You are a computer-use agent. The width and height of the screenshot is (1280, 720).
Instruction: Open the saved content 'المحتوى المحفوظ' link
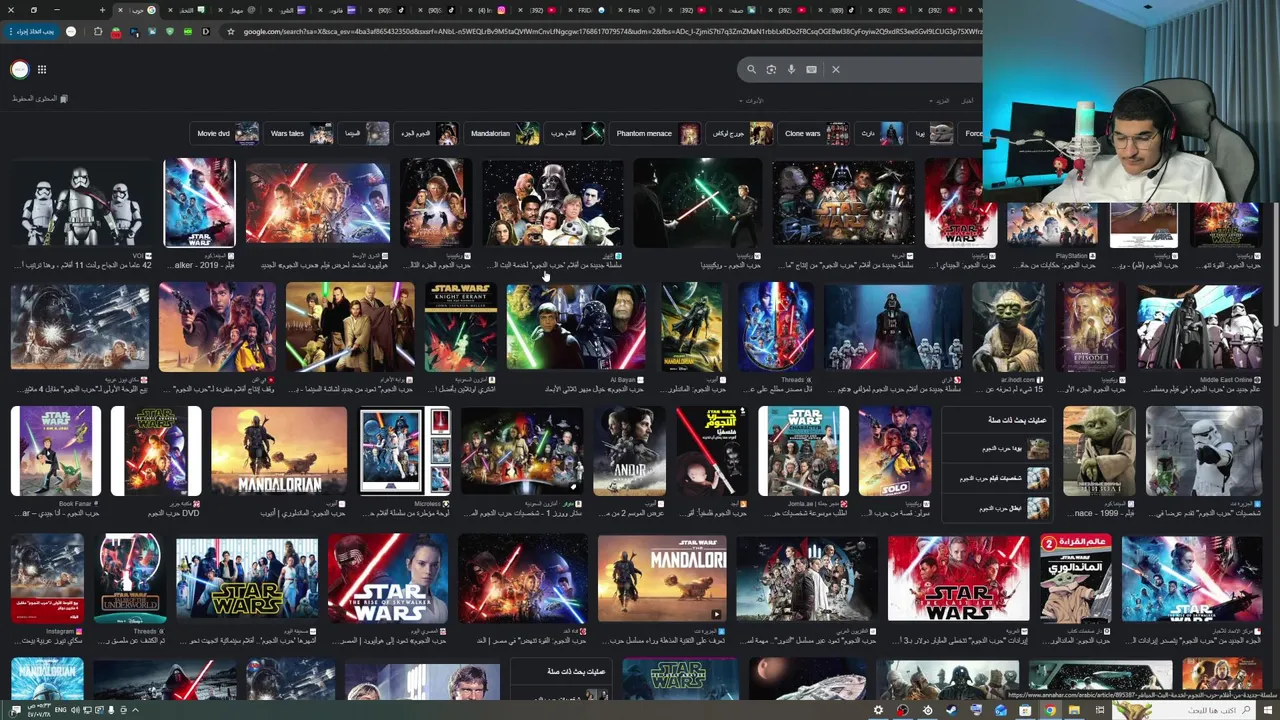click(x=40, y=99)
